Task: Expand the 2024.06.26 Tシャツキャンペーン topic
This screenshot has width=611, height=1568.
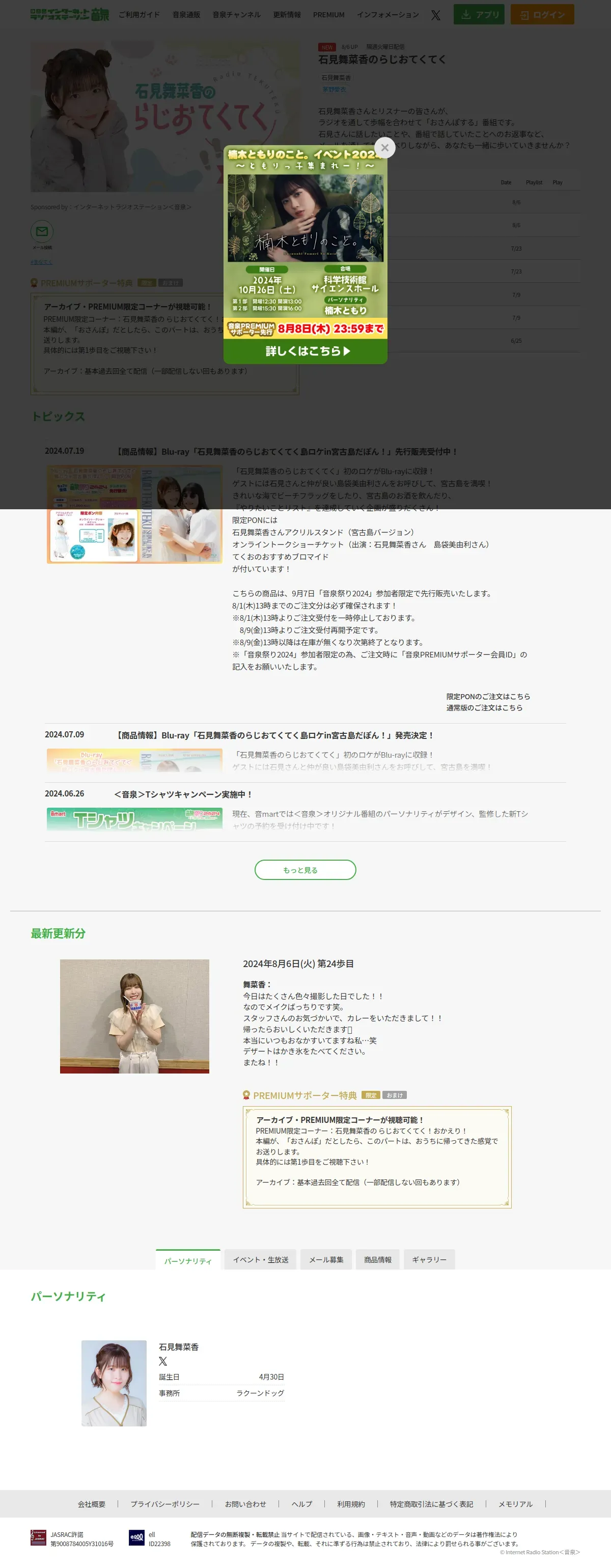Action: [183, 794]
